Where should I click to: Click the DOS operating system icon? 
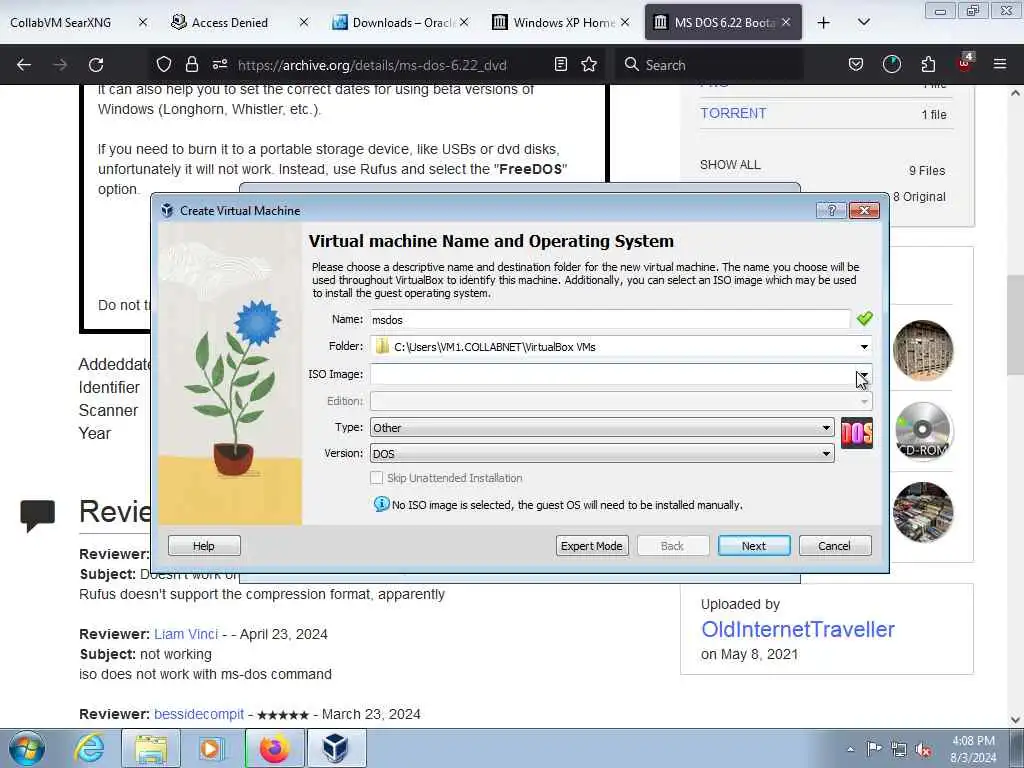tap(857, 433)
